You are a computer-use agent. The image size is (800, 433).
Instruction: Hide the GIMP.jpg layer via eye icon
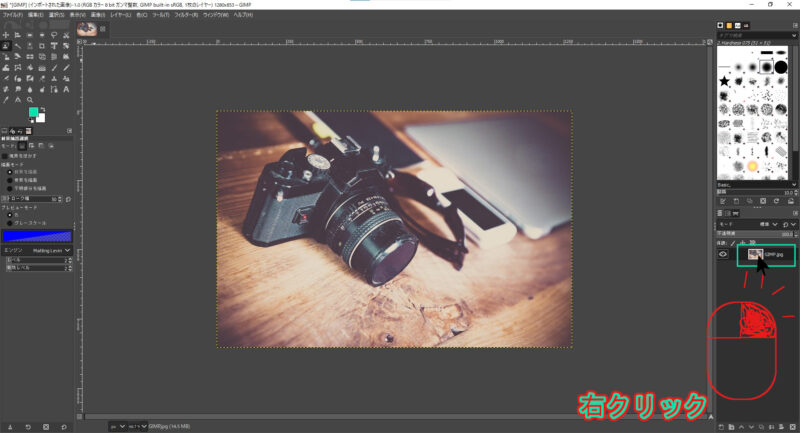723,255
